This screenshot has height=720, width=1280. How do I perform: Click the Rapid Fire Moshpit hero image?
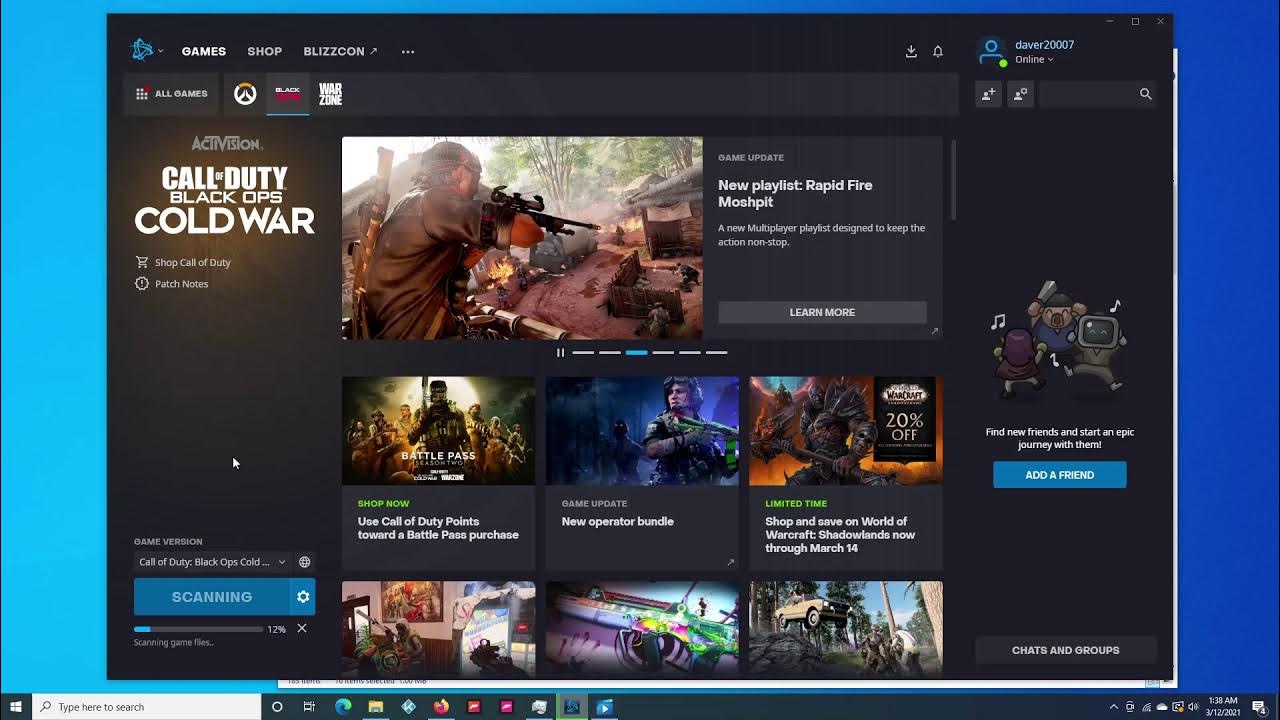[x=522, y=238]
